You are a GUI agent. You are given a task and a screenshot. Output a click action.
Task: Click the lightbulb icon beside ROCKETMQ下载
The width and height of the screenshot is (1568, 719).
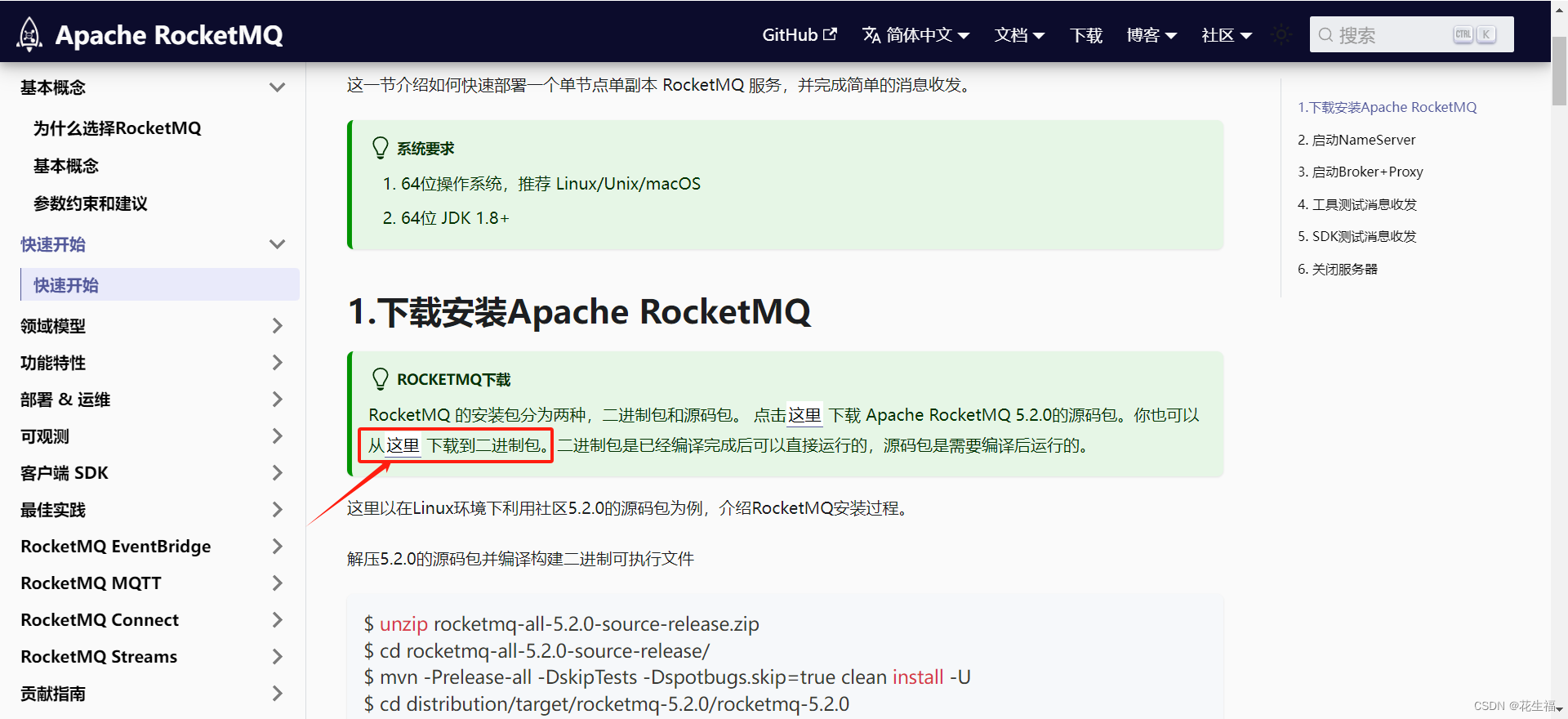tap(381, 379)
